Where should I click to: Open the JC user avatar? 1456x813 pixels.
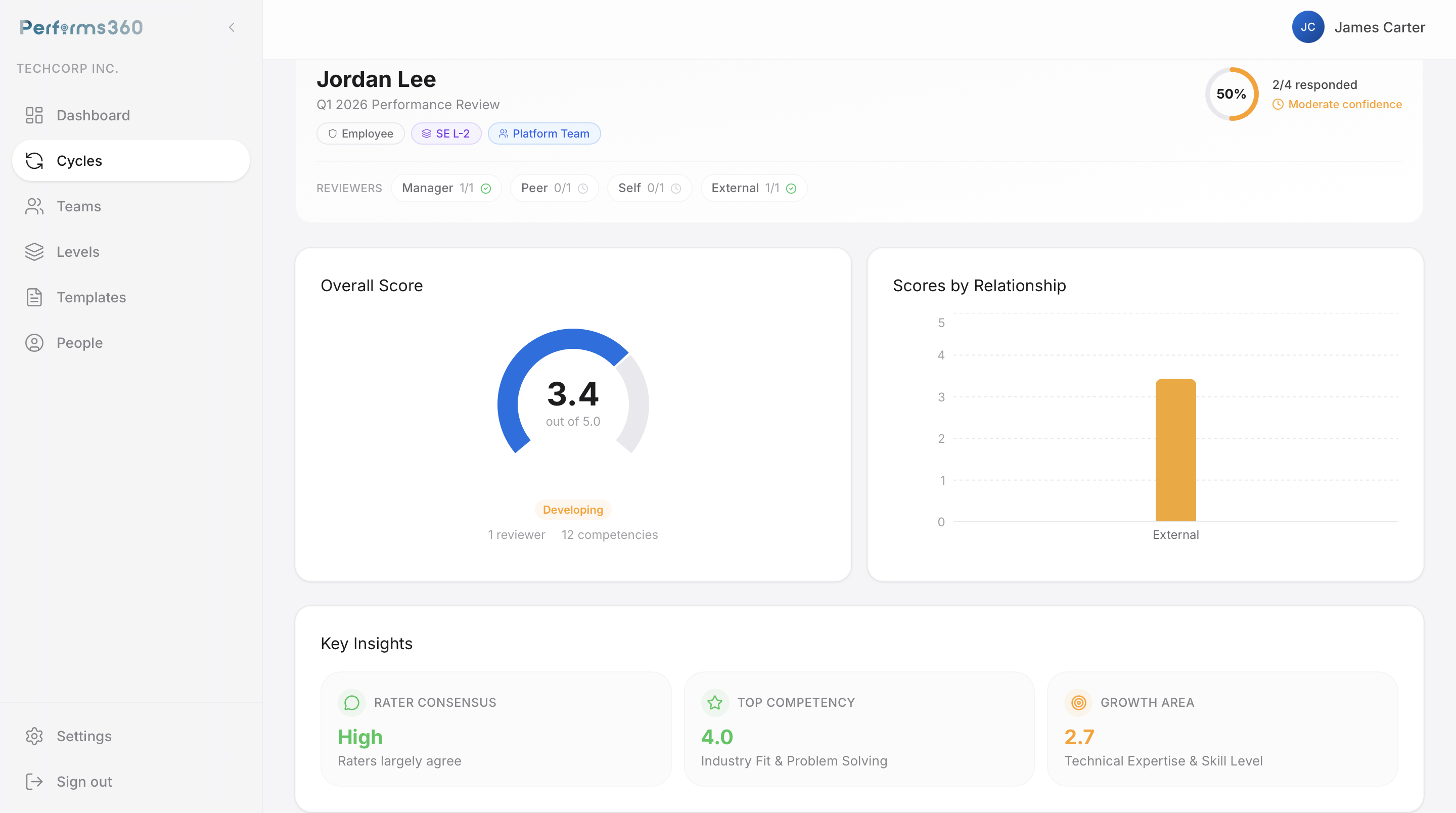(x=1307, y=27)
